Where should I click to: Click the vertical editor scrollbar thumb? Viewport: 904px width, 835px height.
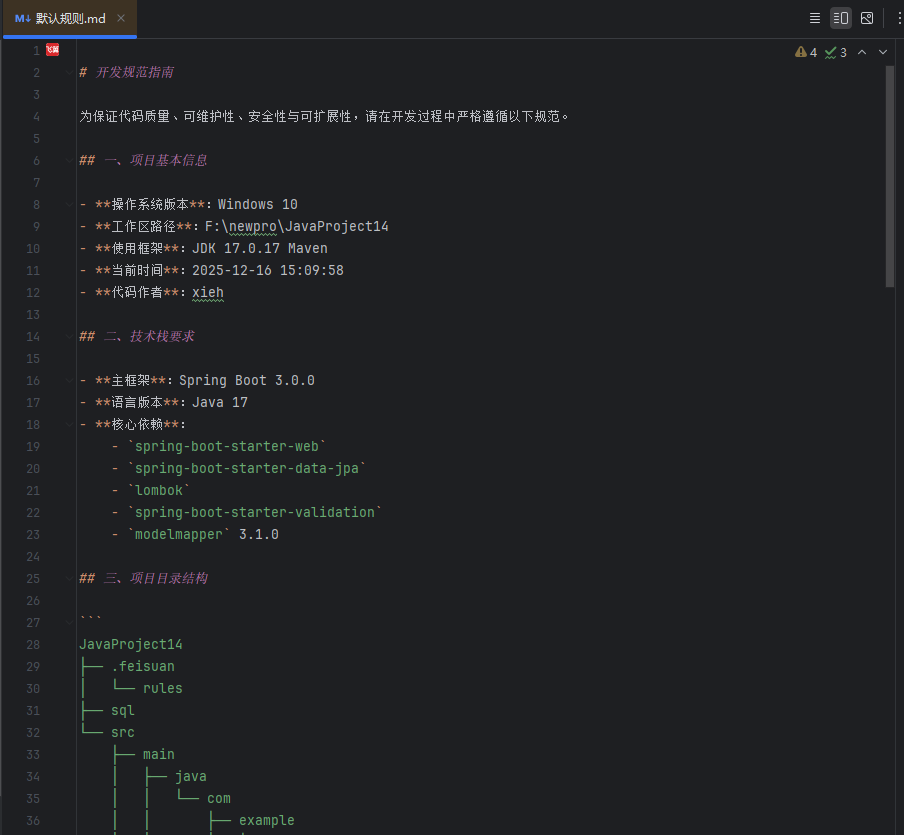(x=890, y=175)
